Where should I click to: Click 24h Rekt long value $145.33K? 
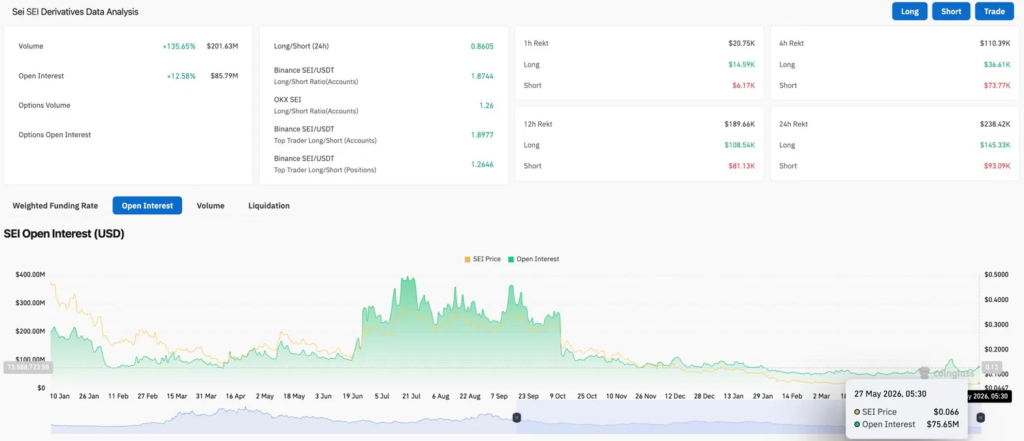tap(995, 145)
